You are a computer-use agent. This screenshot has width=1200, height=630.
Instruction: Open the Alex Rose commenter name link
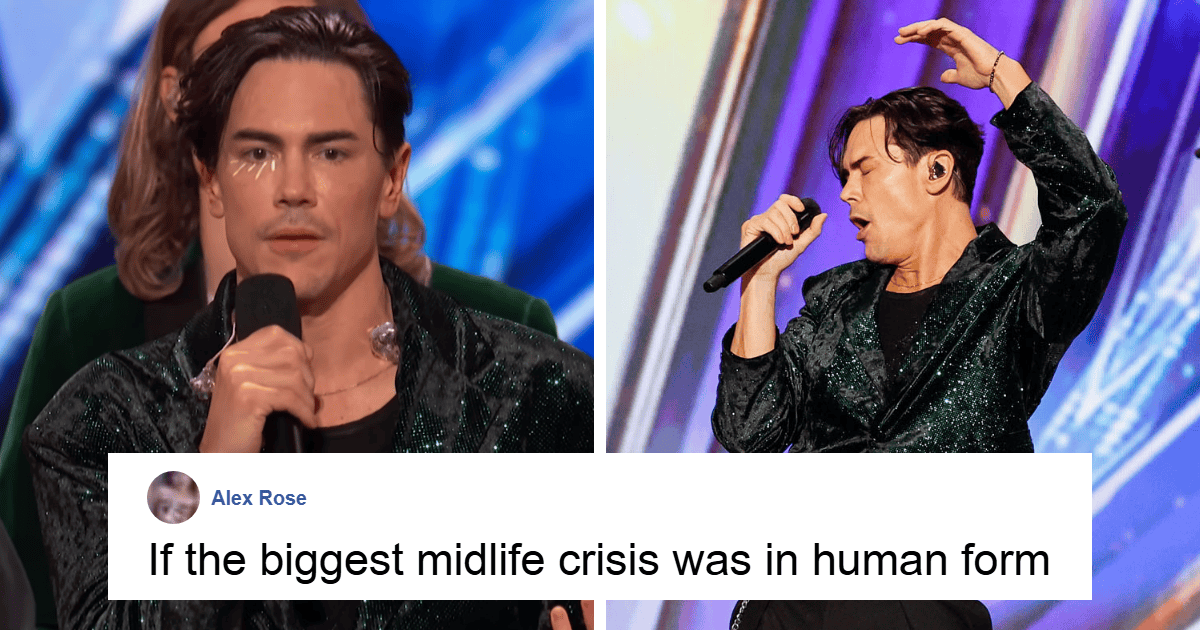point(259,498)
